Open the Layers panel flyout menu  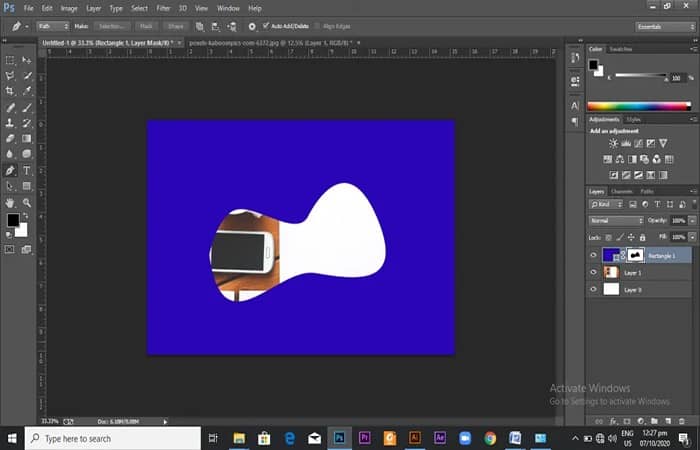pos(694,191)
